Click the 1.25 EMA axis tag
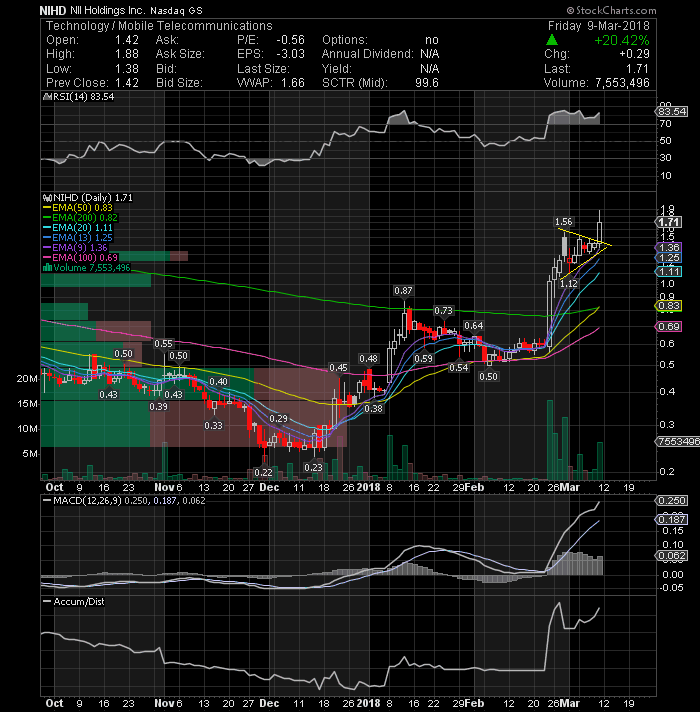The image size is (700, 712). (668, 258)
